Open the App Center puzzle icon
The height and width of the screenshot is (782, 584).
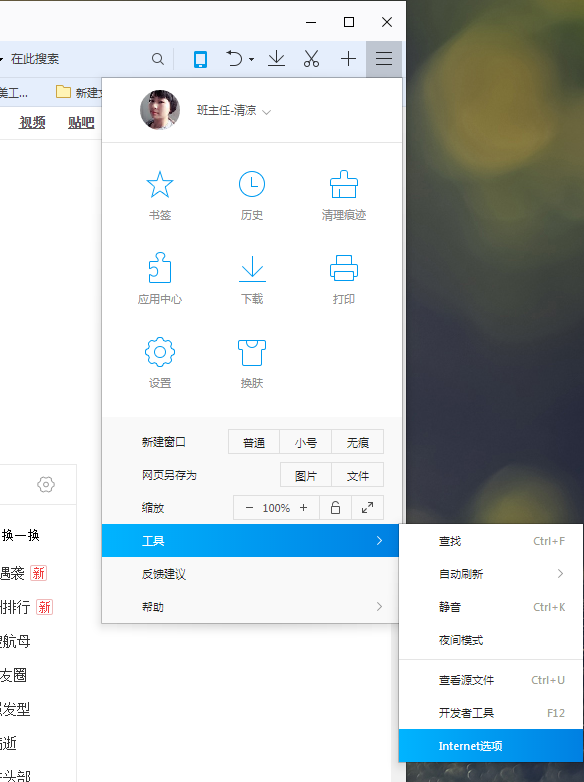[160, 268]
